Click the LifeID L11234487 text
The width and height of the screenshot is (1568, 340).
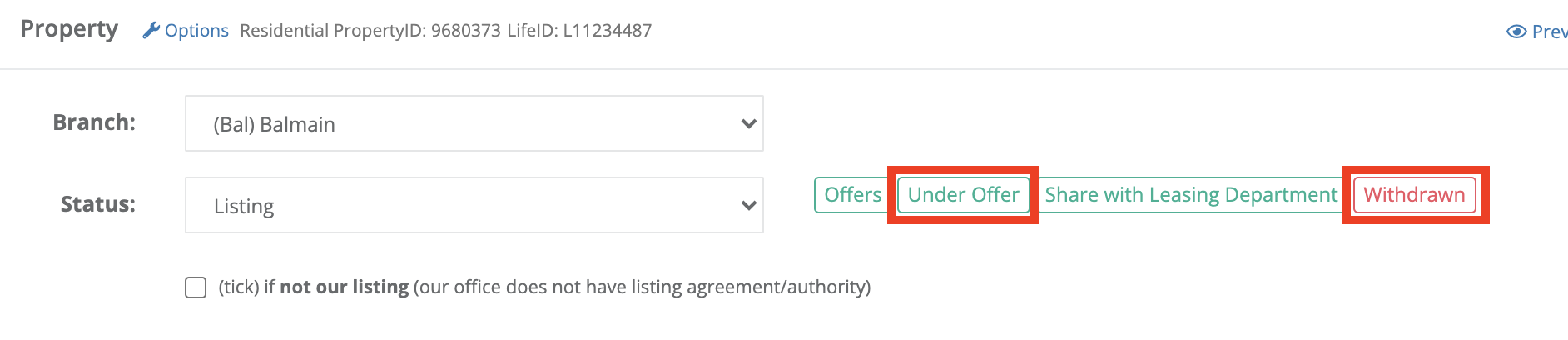tap(579, 31)
